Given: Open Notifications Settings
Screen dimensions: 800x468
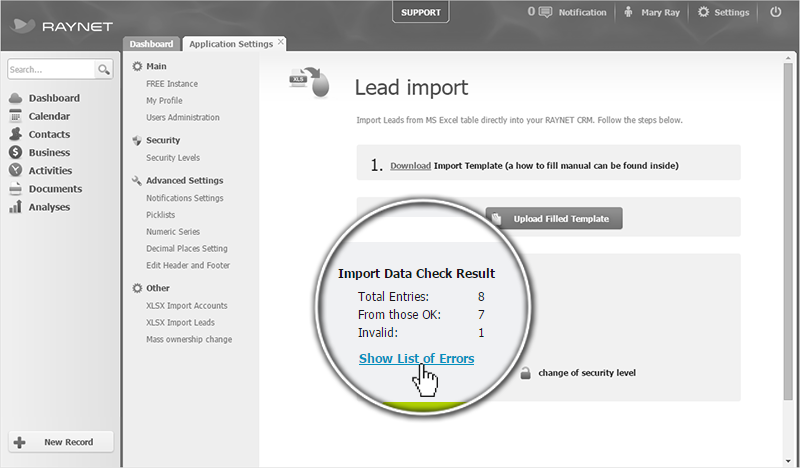Looking at the screenshot, I should tap(185, 198).
